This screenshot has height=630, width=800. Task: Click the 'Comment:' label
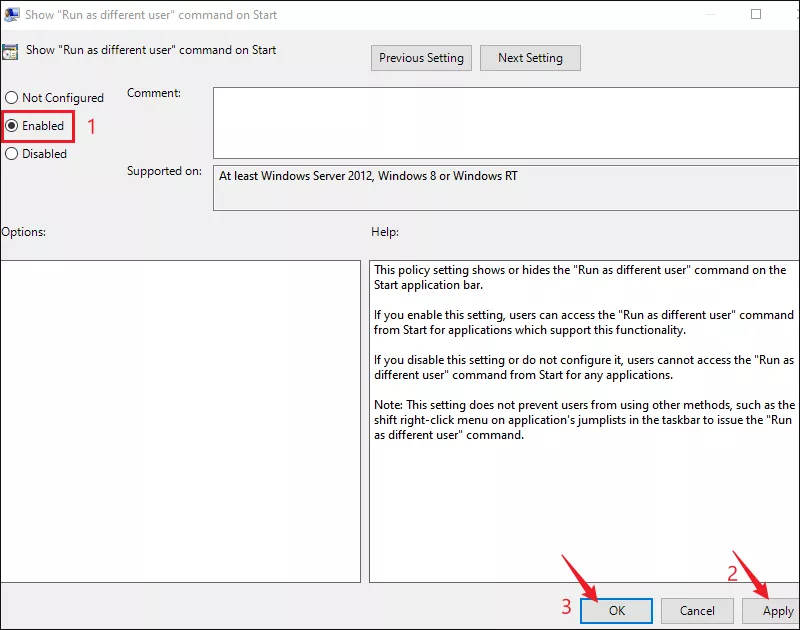[154, 93]
